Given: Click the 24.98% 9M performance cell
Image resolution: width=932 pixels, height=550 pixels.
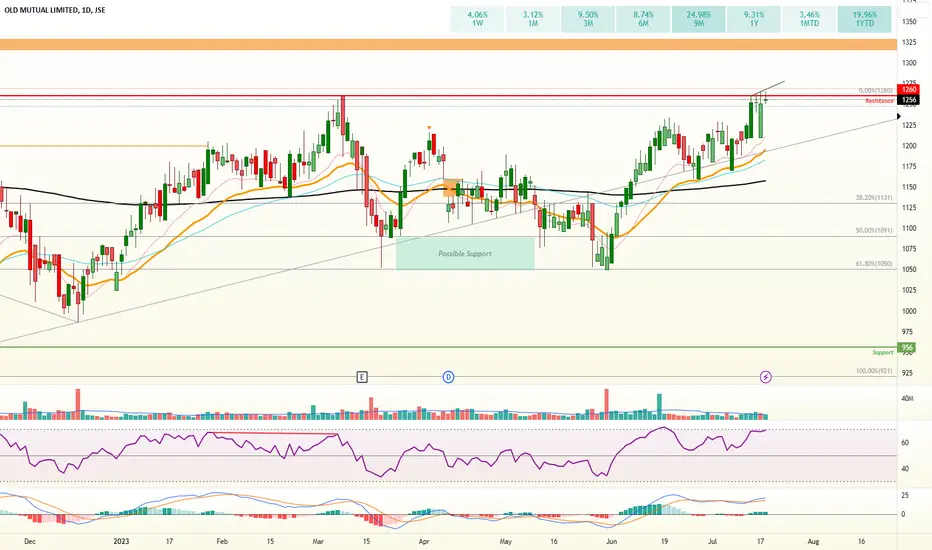Looking at the screenshot, I should (698, 19).
